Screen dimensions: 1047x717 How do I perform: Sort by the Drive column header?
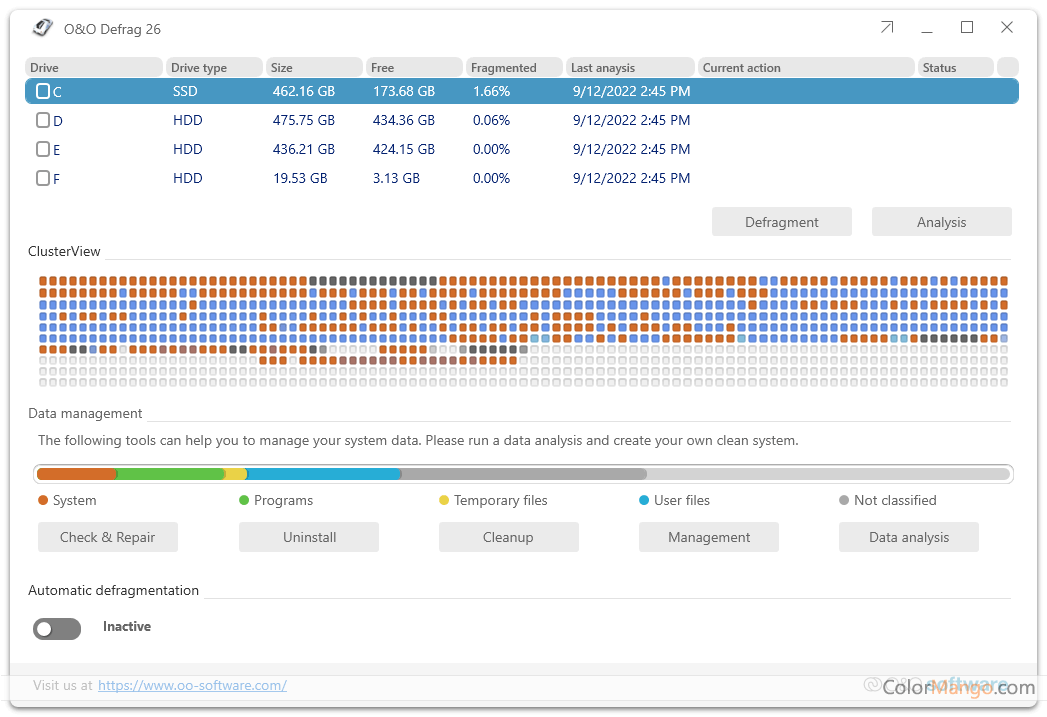coord(93,67)
